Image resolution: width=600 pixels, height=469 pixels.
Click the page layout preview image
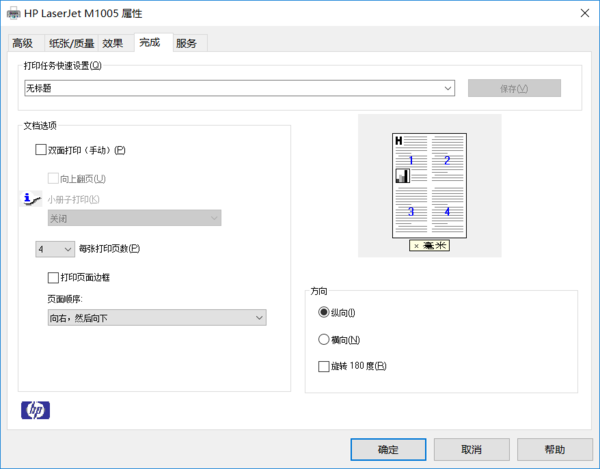429,186
